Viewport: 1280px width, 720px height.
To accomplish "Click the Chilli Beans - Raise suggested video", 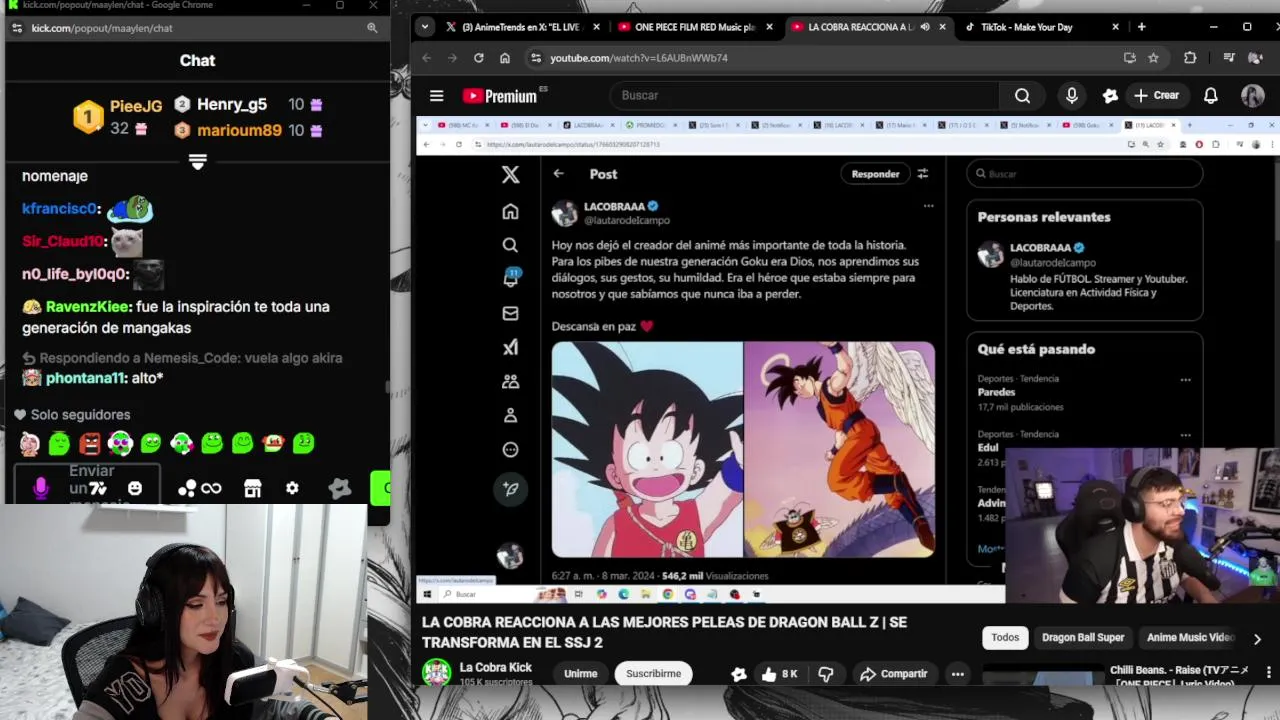I will pyautogui.click(x=1180, y=676).
